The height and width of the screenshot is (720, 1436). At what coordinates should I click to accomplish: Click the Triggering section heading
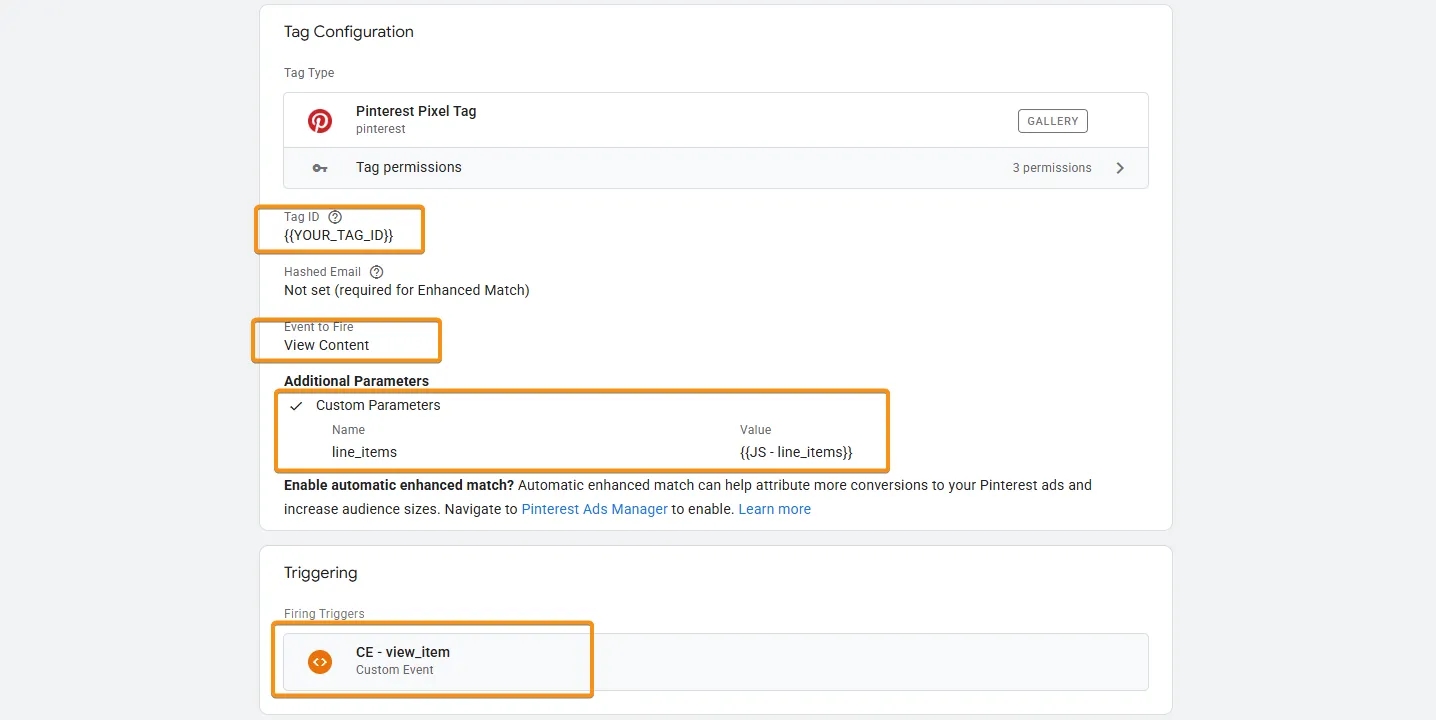[321, 573]
